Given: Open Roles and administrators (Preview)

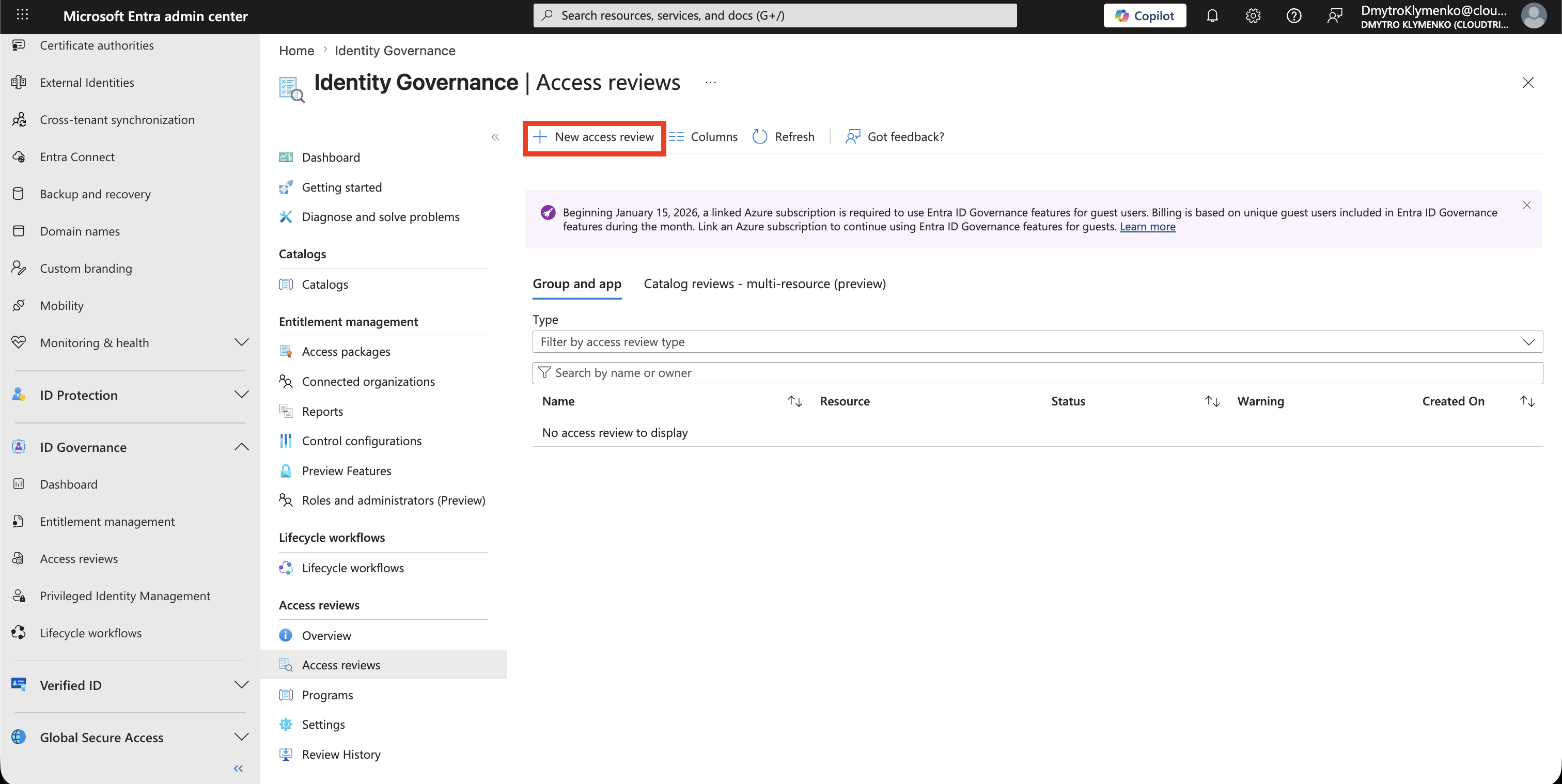Looking at the screenshot, I should click(393, 500).
